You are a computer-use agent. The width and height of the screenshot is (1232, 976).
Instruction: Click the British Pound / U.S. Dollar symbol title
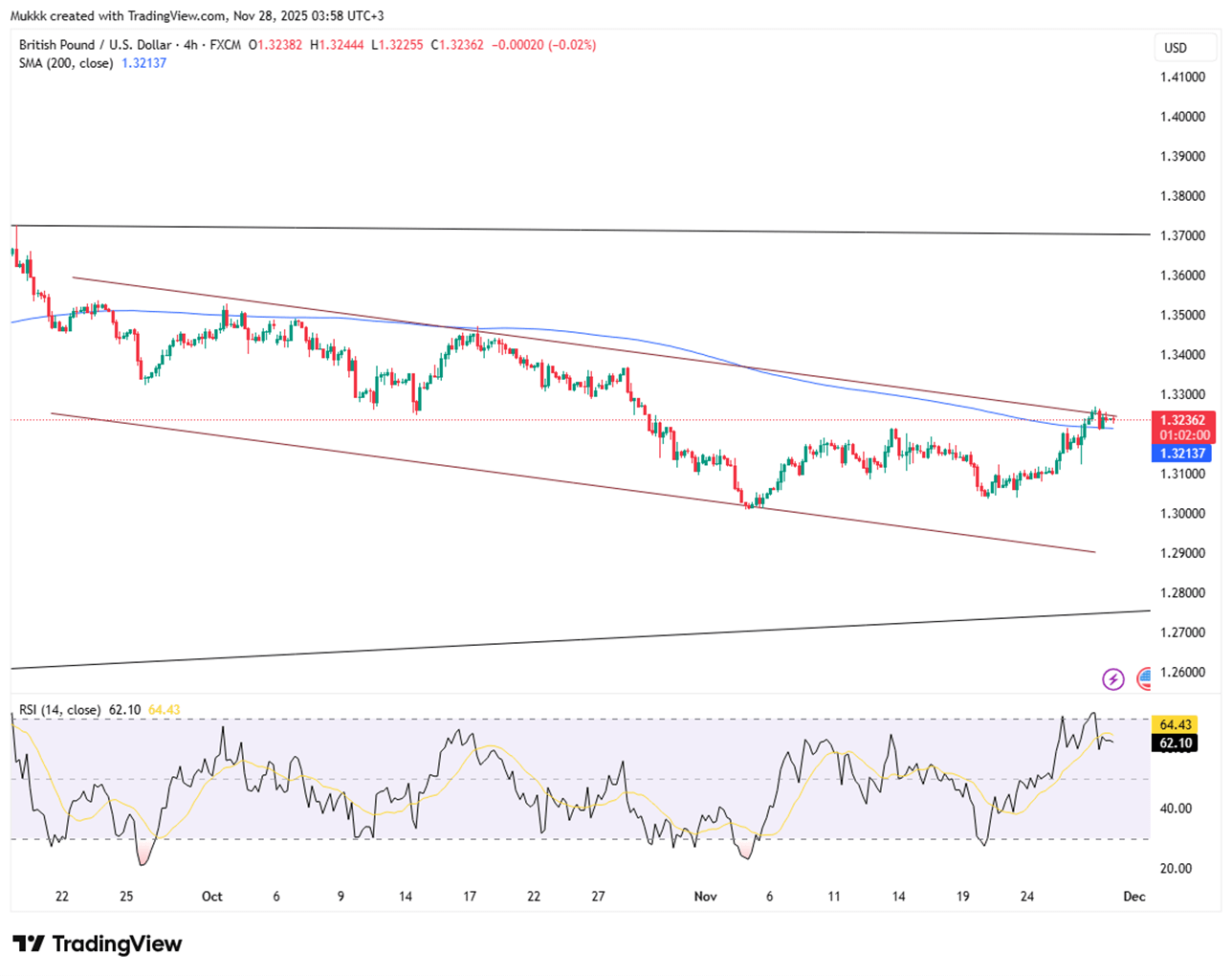click(95, 45)
